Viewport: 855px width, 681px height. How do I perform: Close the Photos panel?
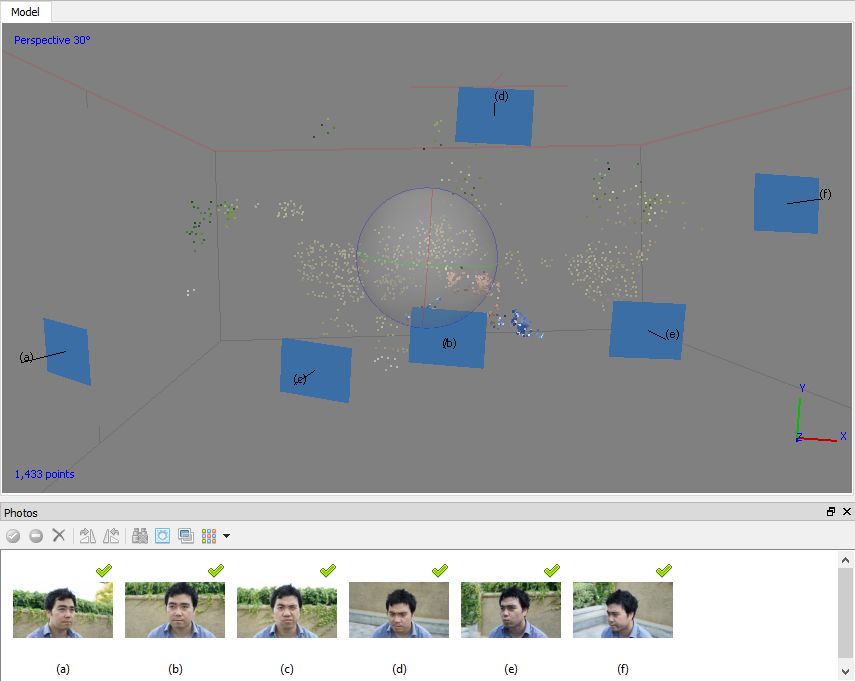tap(846, 512)
